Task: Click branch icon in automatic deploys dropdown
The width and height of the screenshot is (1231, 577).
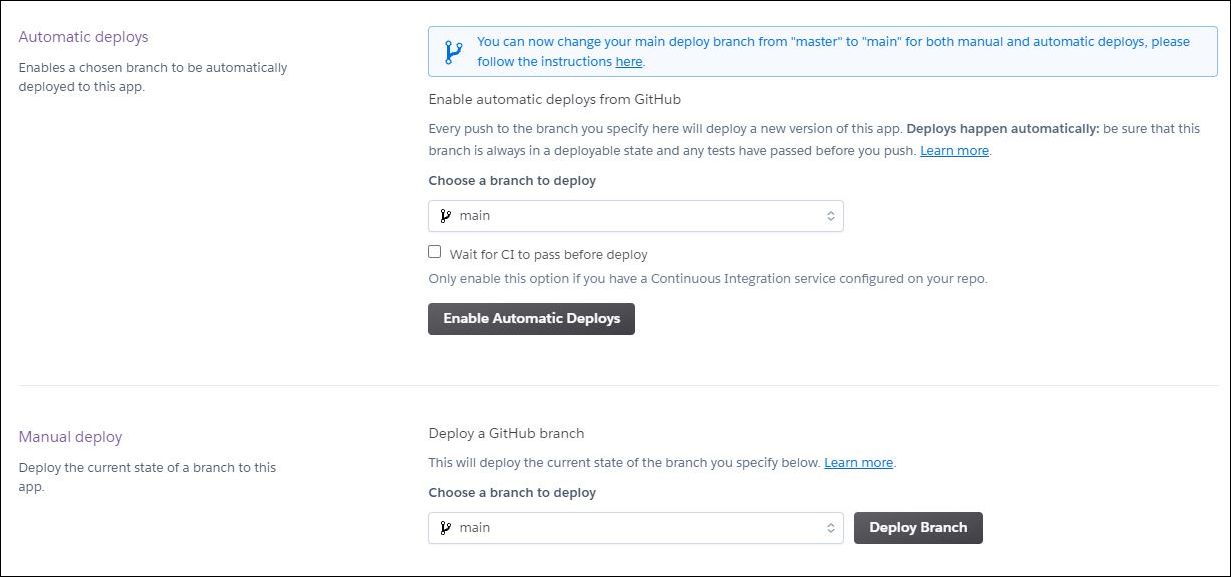Action: pos(446,216)
